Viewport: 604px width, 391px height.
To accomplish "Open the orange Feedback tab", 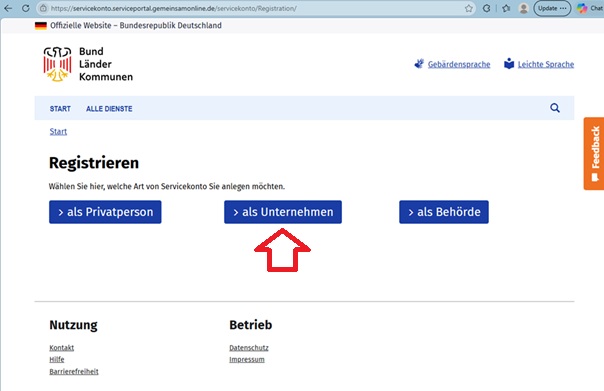I will [x=595, y=154].
